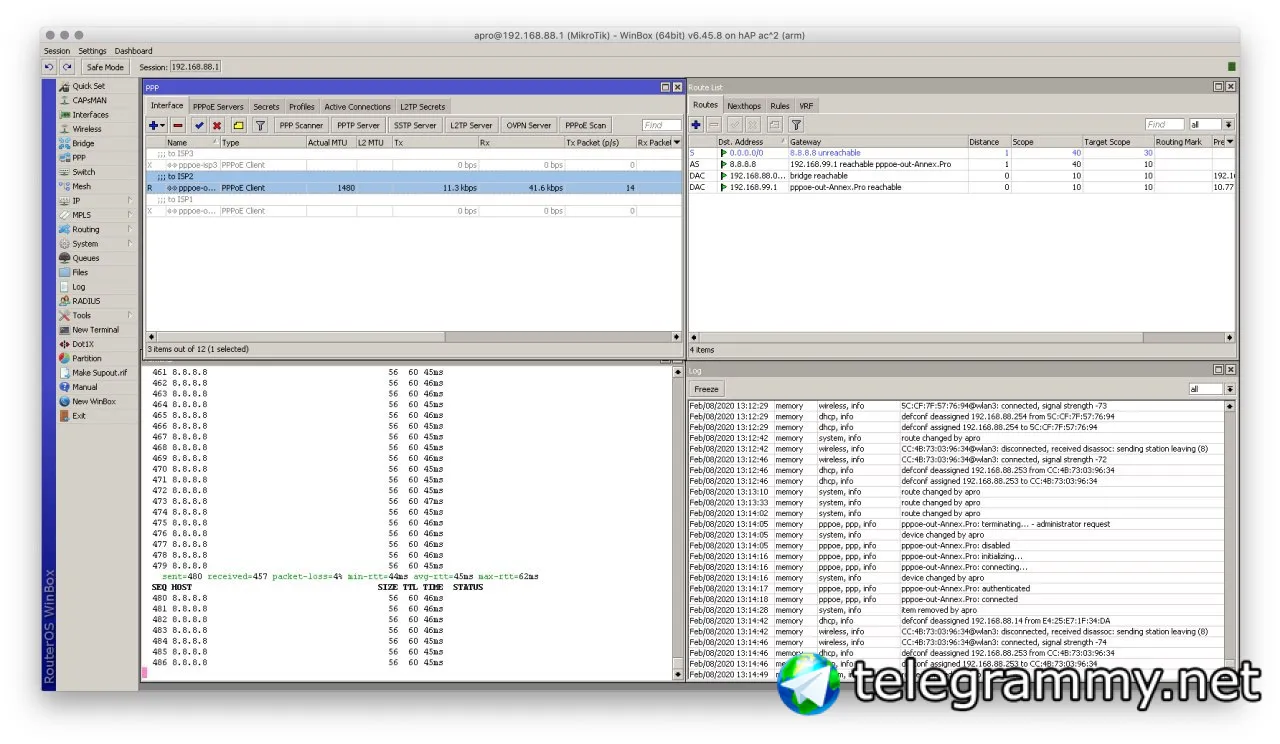This screenshot has height=744, width=1280.
Task: Select the pppoe-isp3 interface row
Action: 413,165
